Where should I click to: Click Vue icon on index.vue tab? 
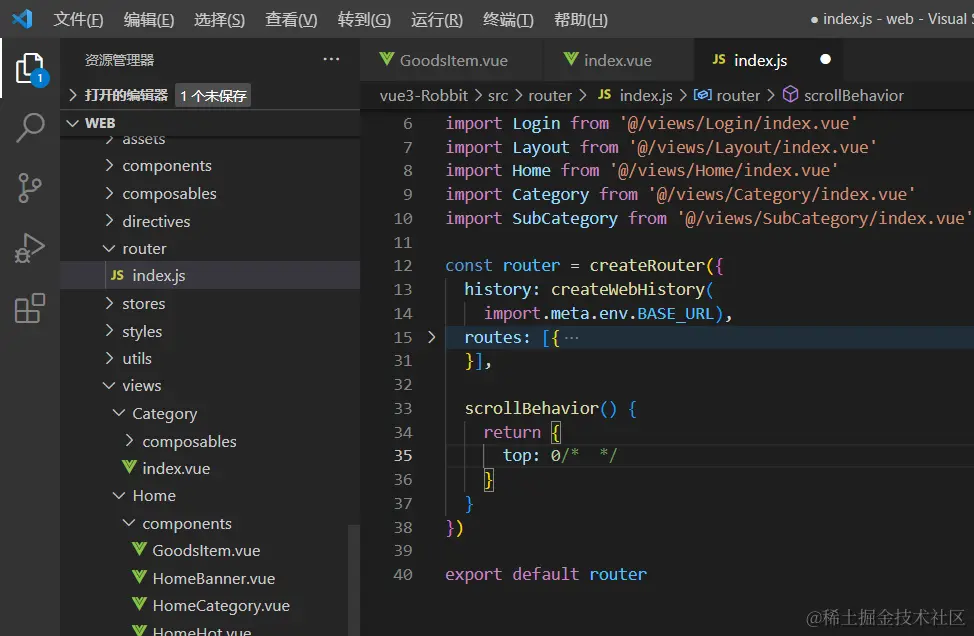tap(571, 59)
